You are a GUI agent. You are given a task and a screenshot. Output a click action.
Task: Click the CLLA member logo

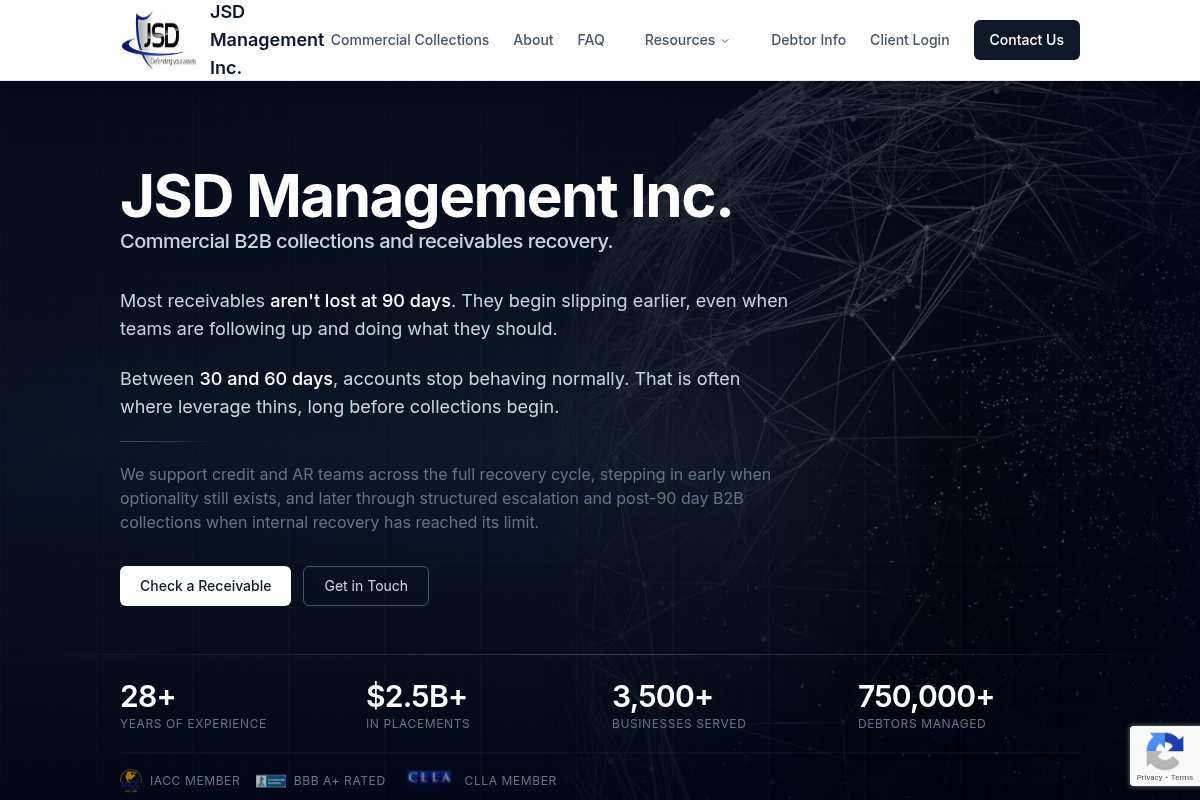pos(430,778)
